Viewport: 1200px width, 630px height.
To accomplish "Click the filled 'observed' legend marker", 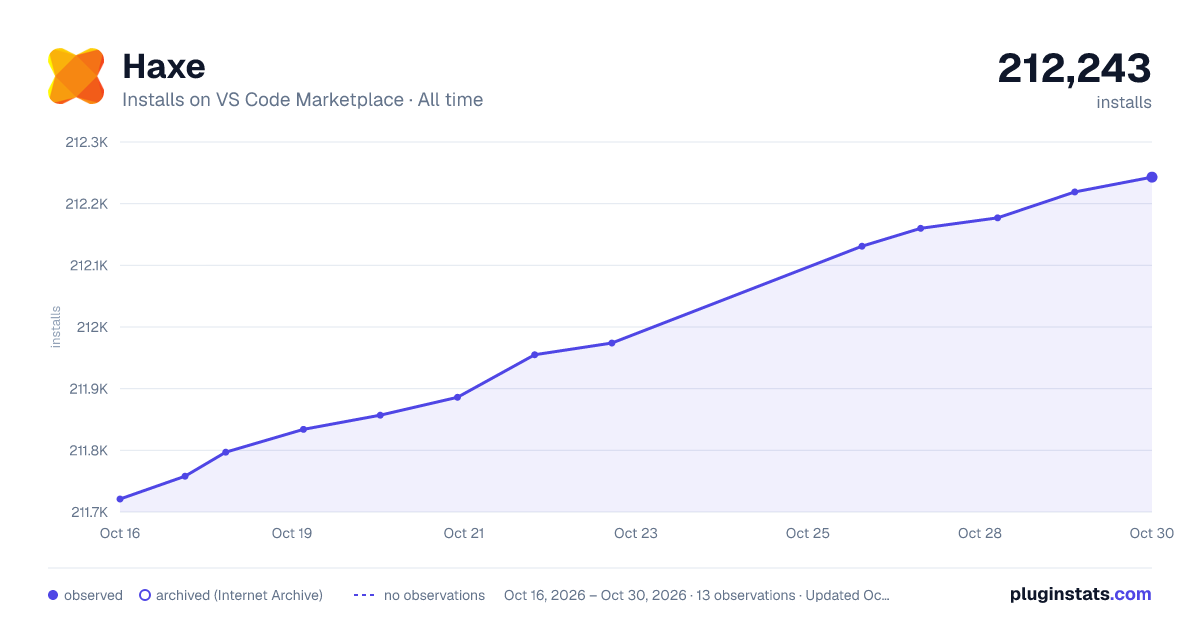I will pos(53,595).
